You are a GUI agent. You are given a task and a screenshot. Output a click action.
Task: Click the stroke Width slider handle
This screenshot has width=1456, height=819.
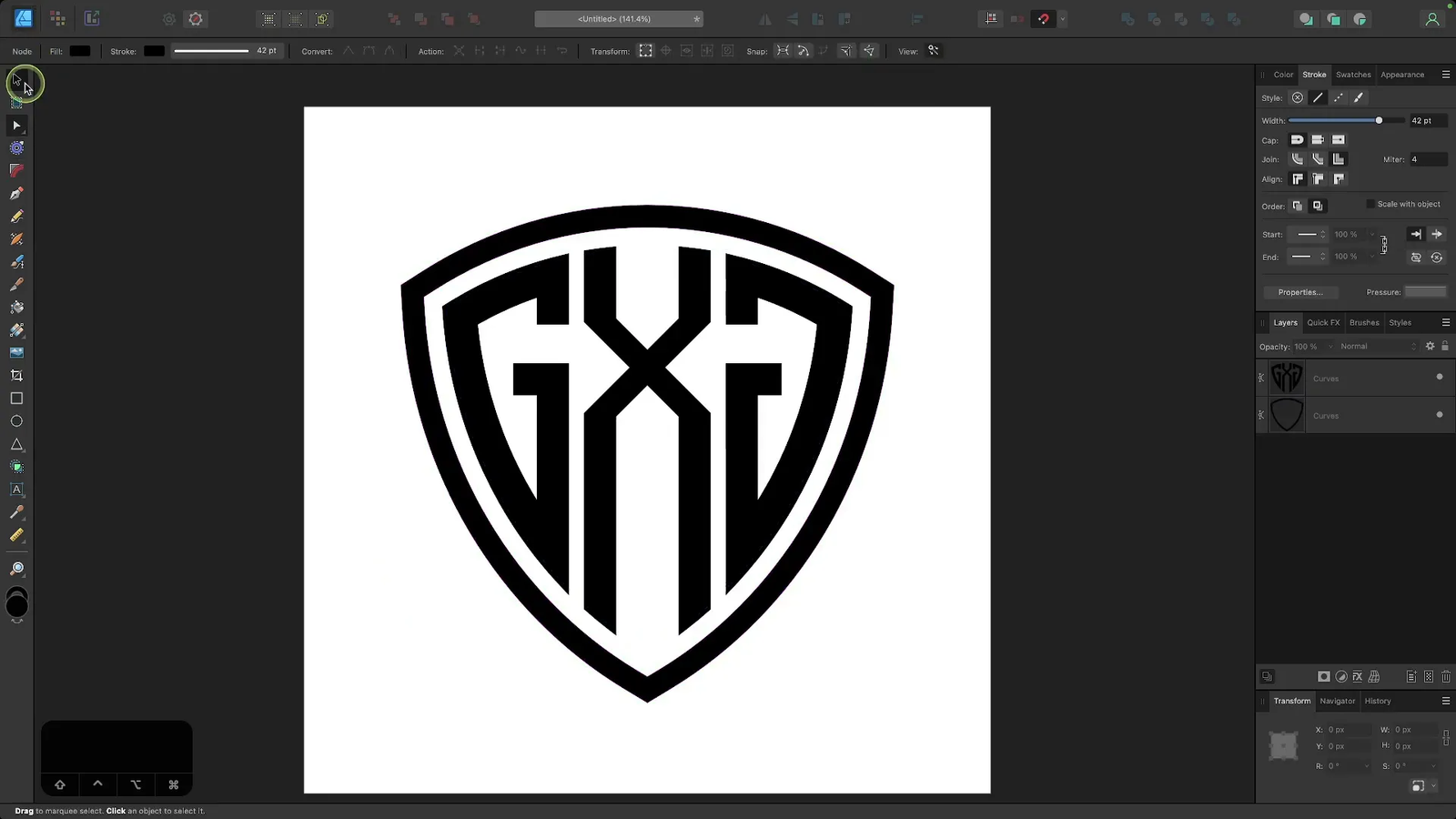click(x=1379, y=120)
